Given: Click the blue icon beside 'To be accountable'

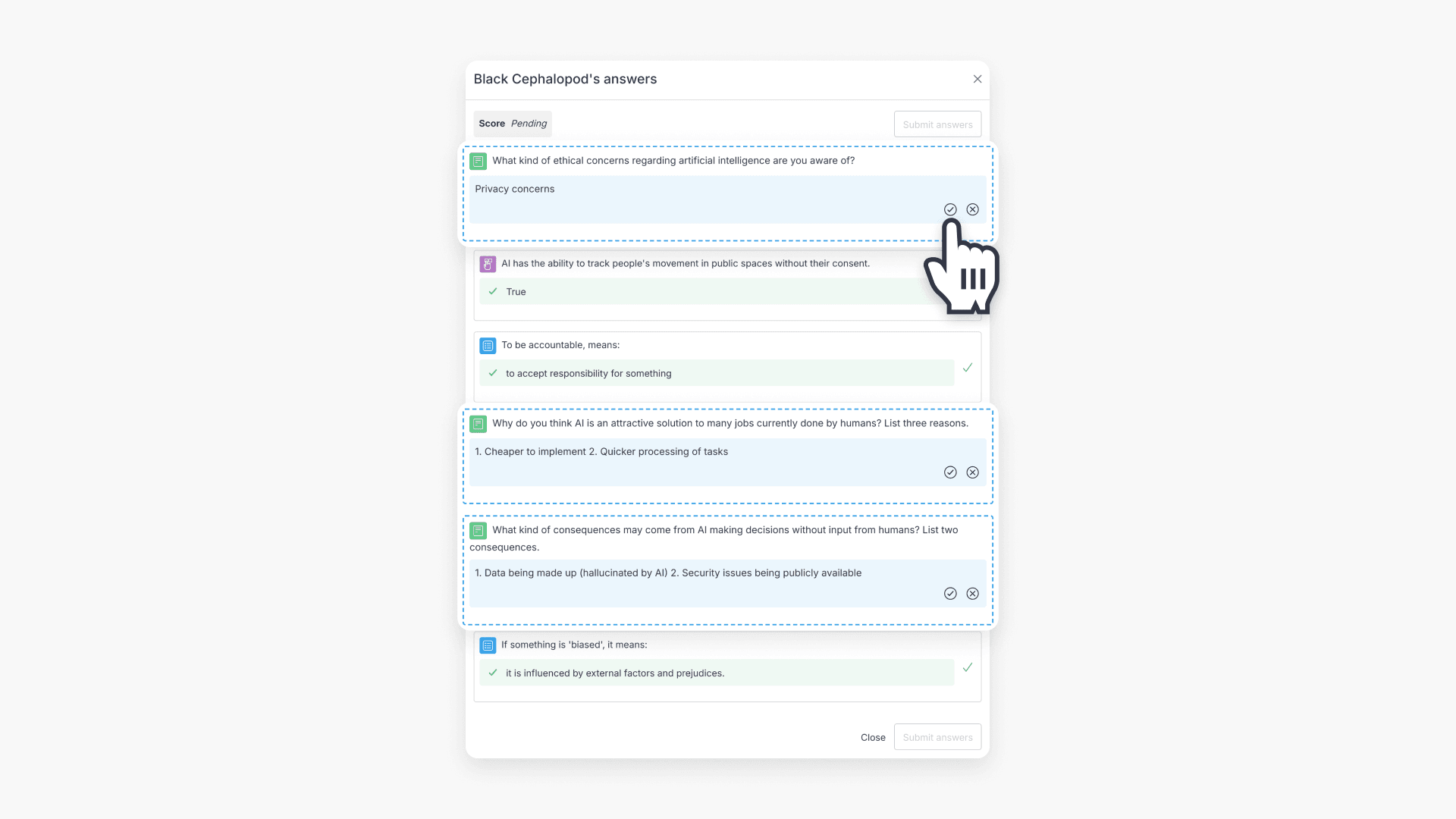Looking at the screenshot, I should coord(488,346).
